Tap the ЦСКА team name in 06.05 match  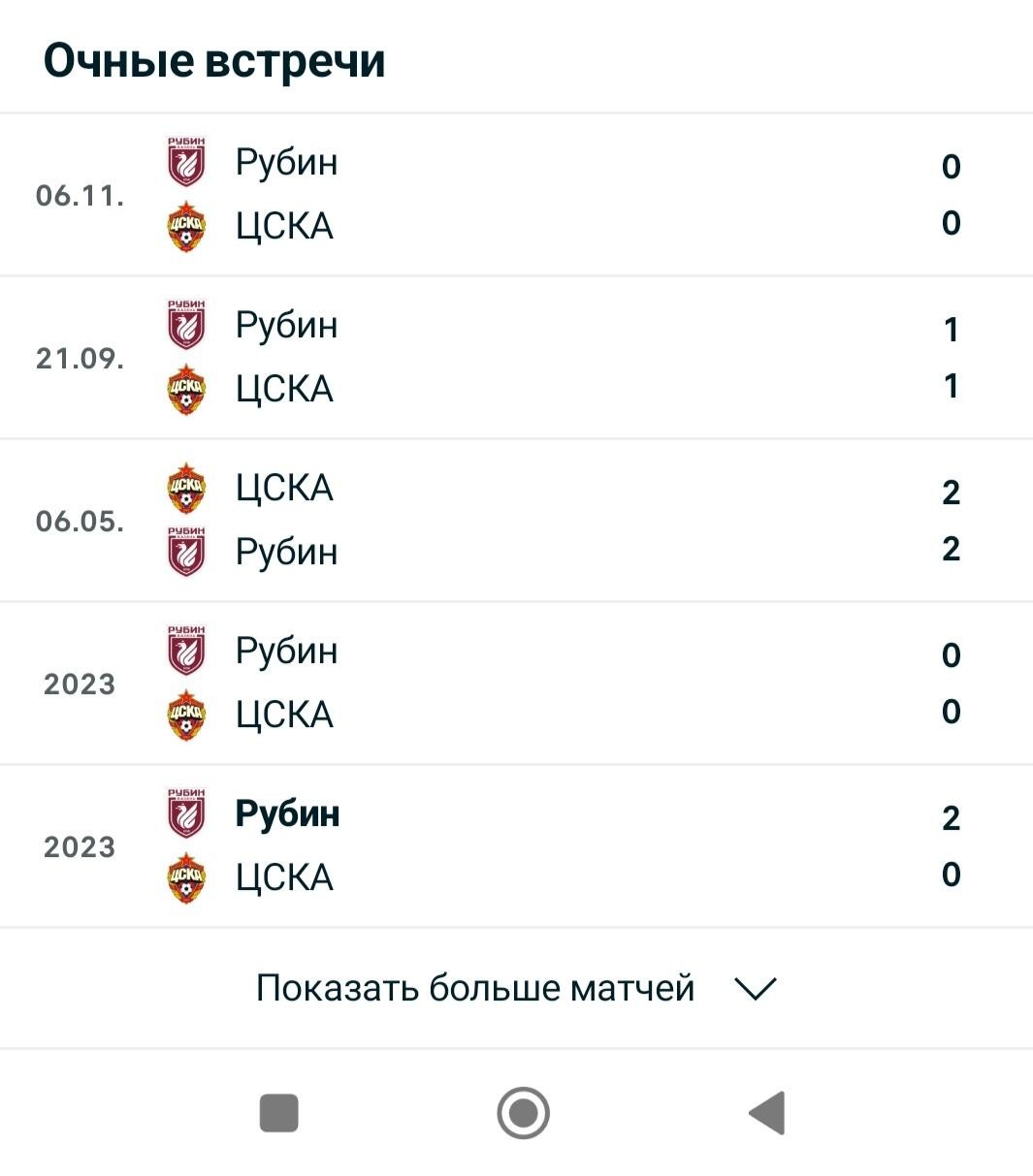[x=284, y=488]
